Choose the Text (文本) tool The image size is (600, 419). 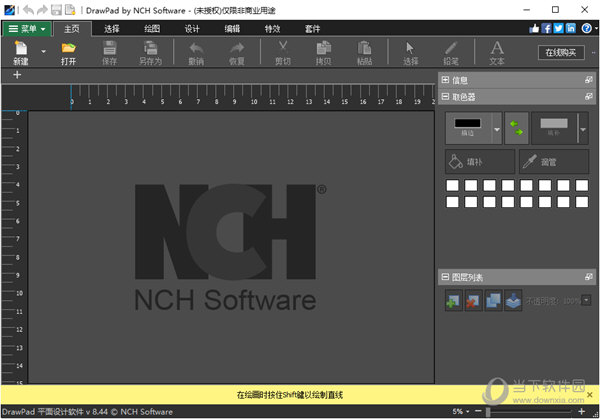tap(497, 48)
